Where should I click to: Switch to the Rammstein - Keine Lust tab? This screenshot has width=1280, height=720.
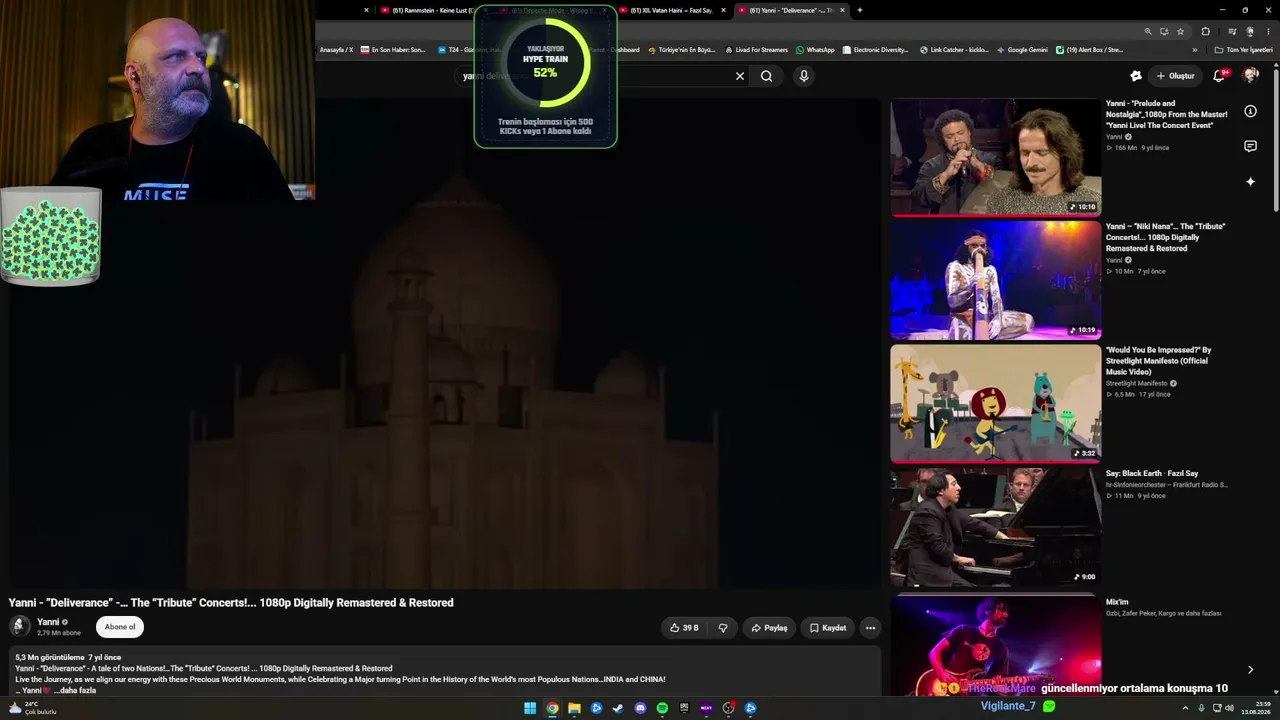425,10
